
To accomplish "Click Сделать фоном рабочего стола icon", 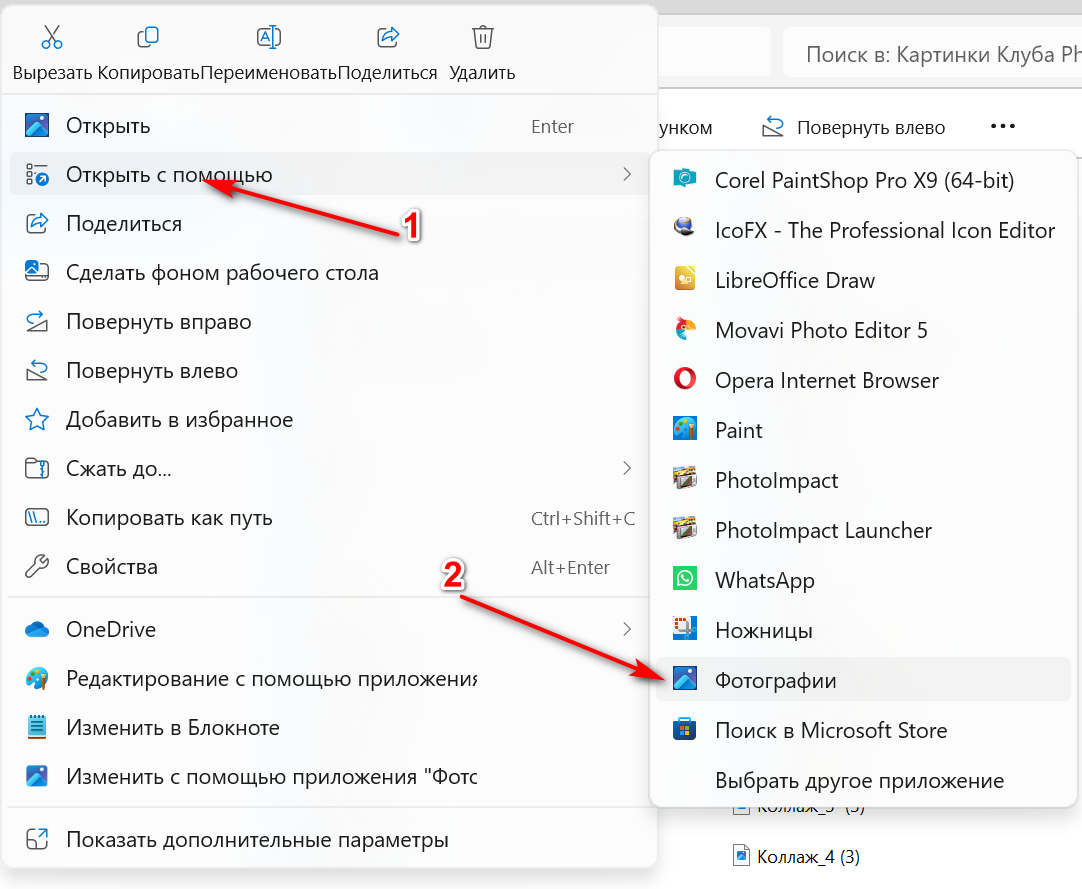I will click(x=37, y=272).
